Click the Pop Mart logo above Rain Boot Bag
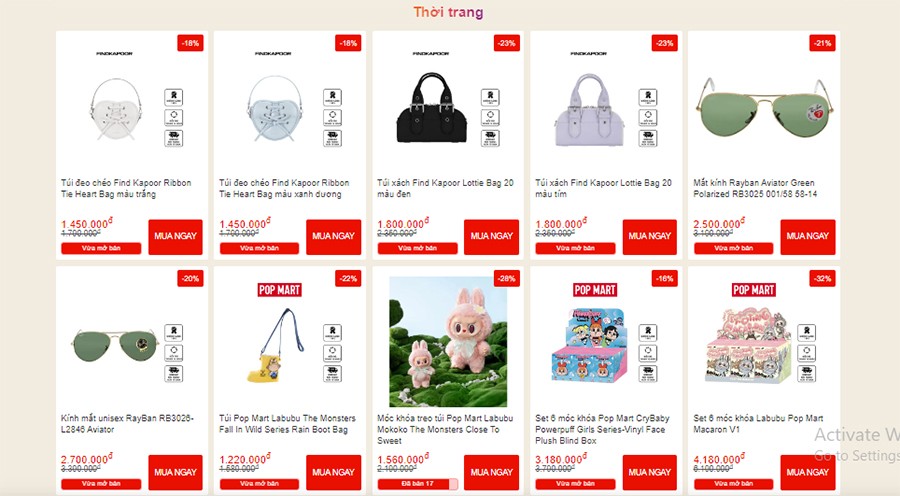Image resolution: width=900 pixels, height=496 pixels. tap(280, 290)
